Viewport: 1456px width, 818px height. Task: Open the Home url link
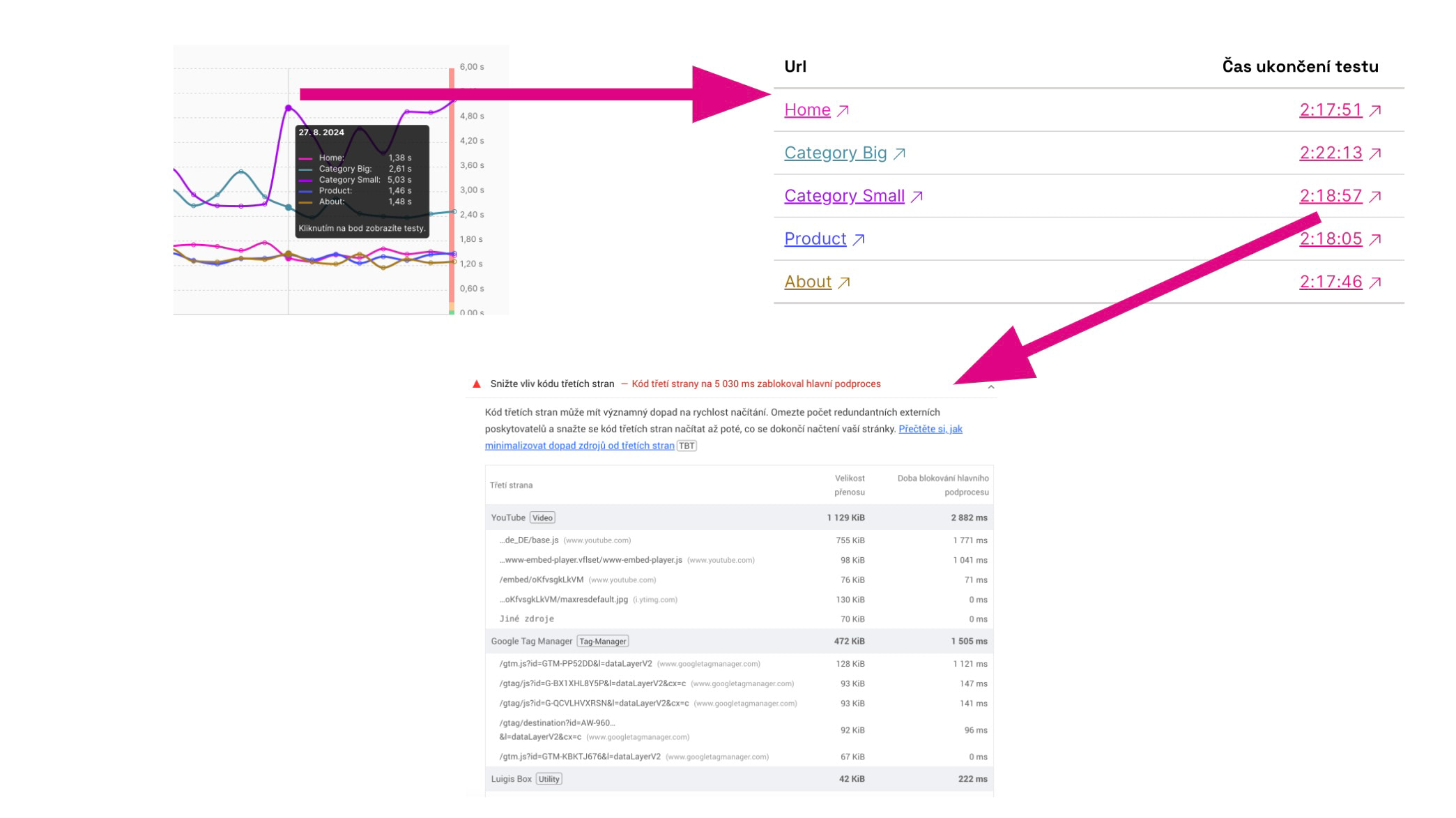(807, 110)
